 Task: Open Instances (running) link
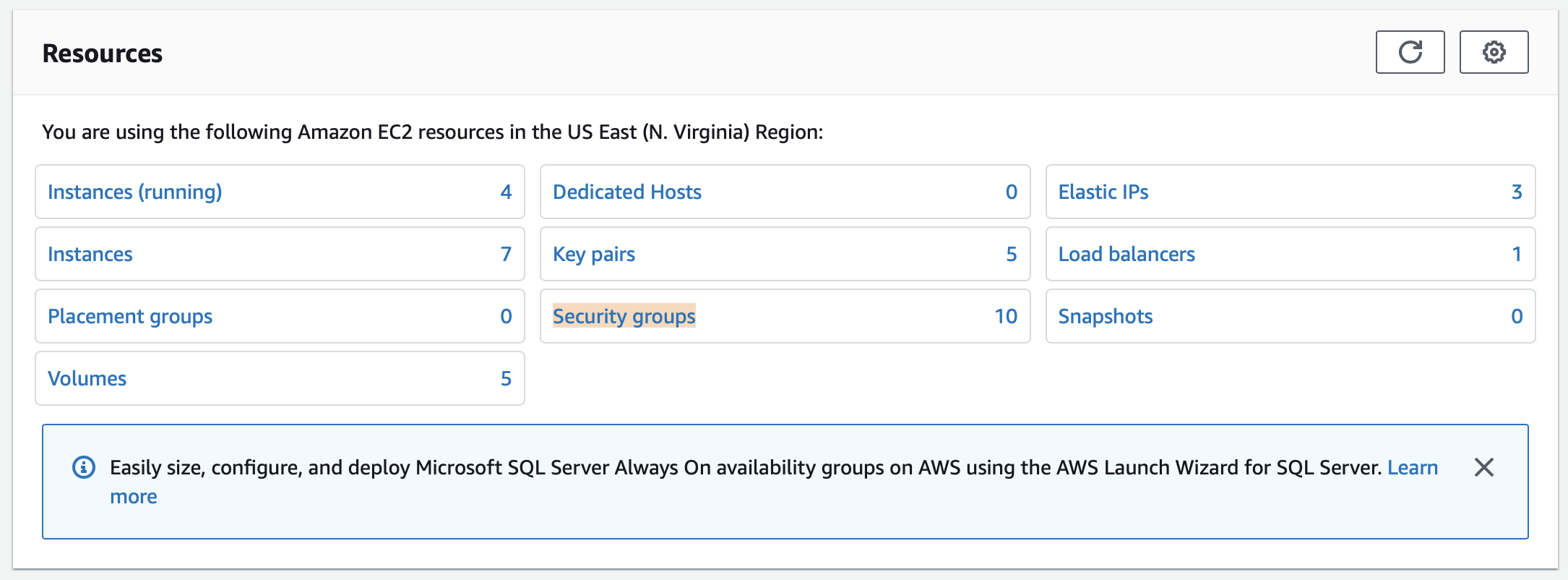pyautogui.click(x=135, y=192)
